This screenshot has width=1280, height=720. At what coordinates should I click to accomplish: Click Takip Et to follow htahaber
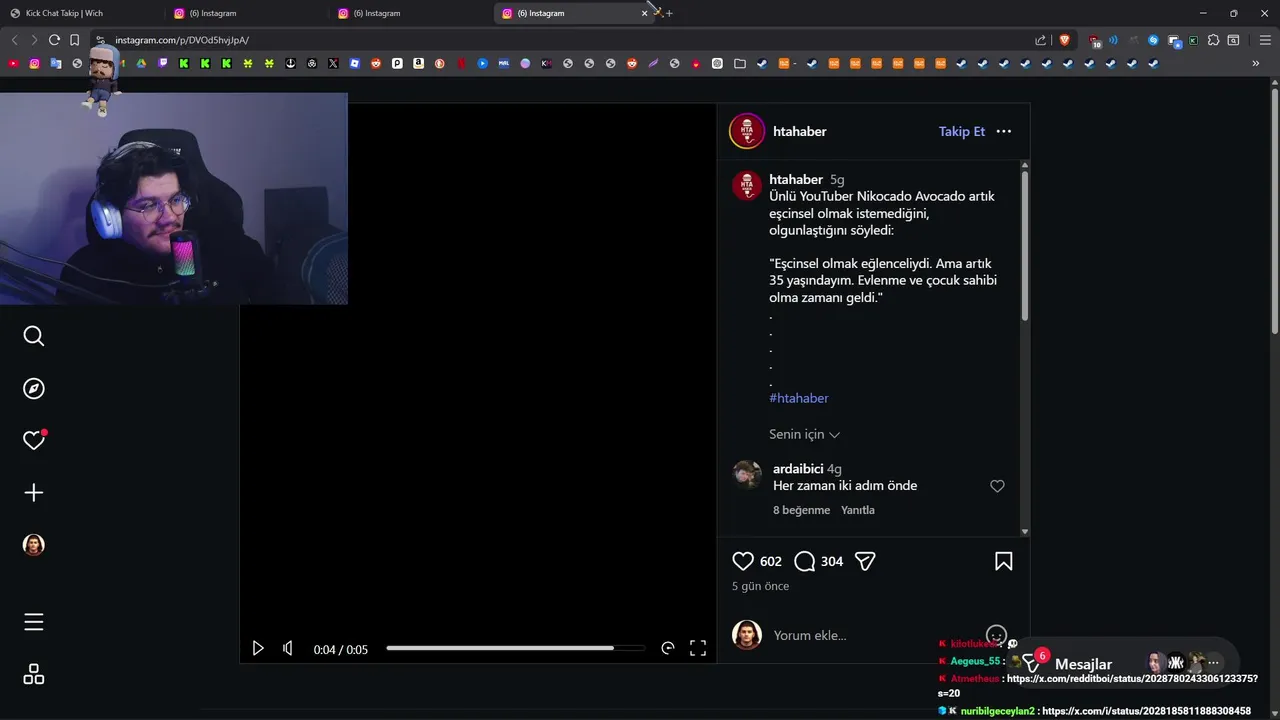[962, 131]
